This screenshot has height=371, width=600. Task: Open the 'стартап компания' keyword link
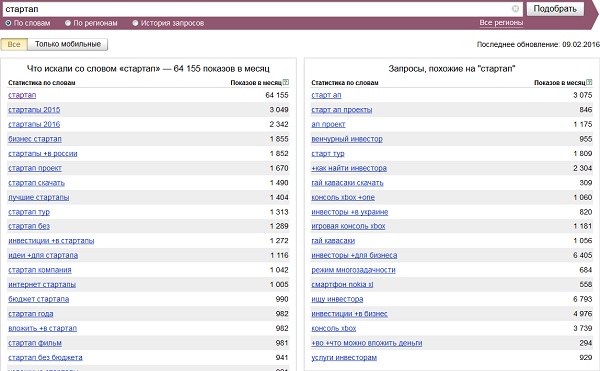click(40, 270)
